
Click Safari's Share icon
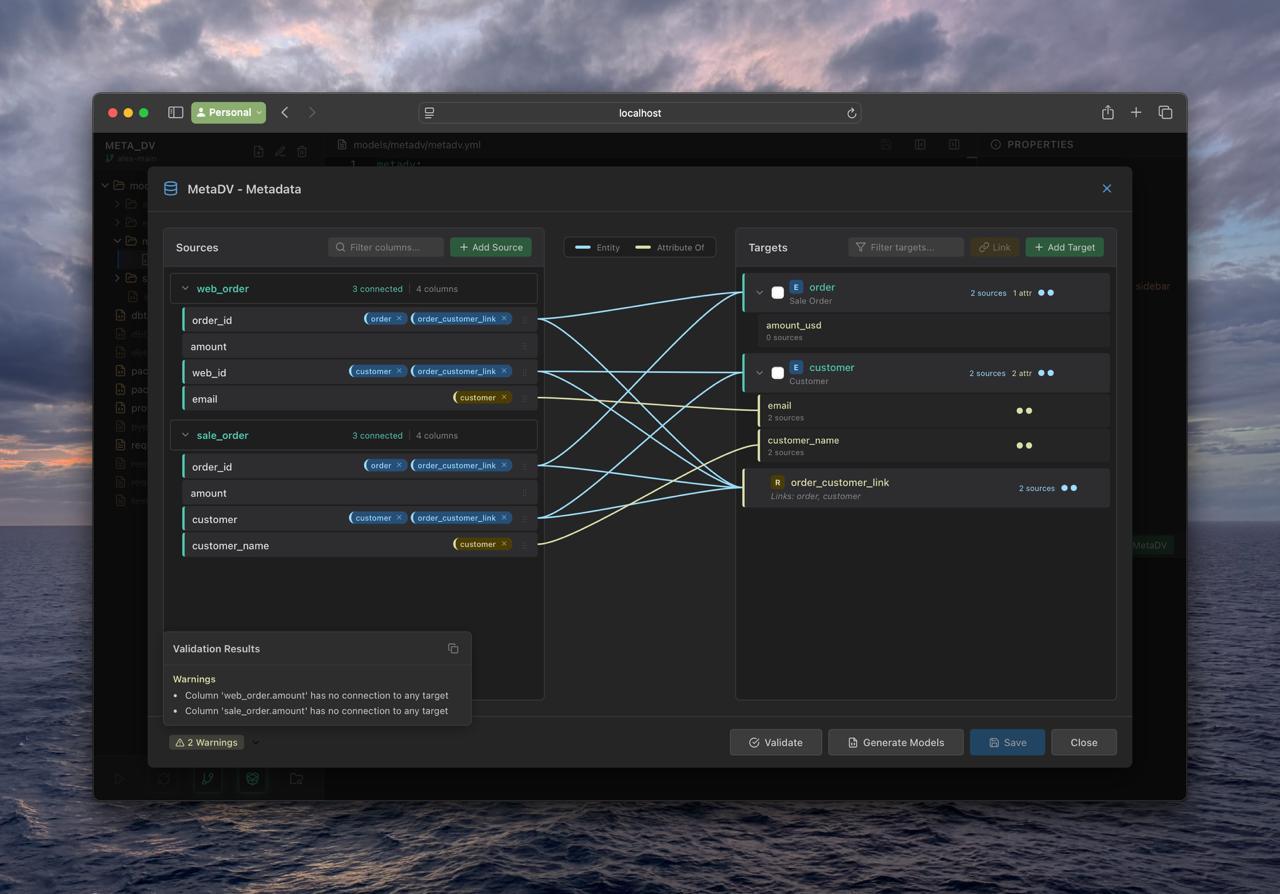1107,113
